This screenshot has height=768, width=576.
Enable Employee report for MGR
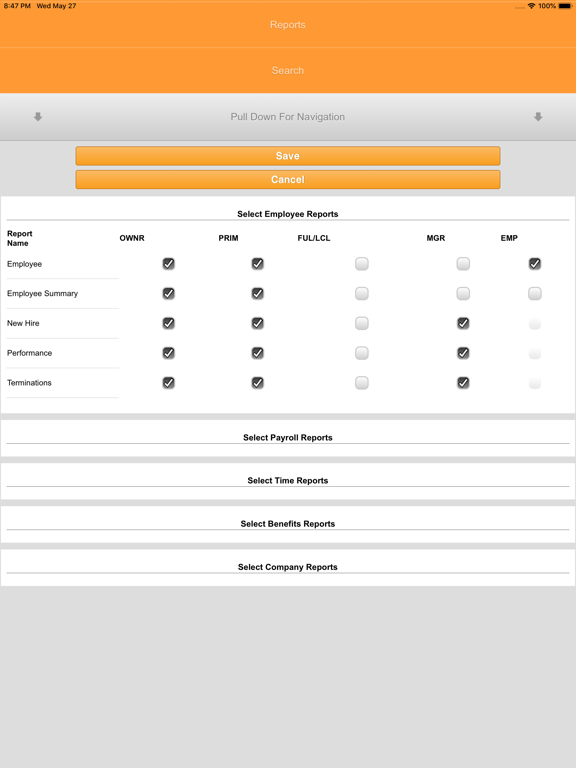tap(463, 264)
